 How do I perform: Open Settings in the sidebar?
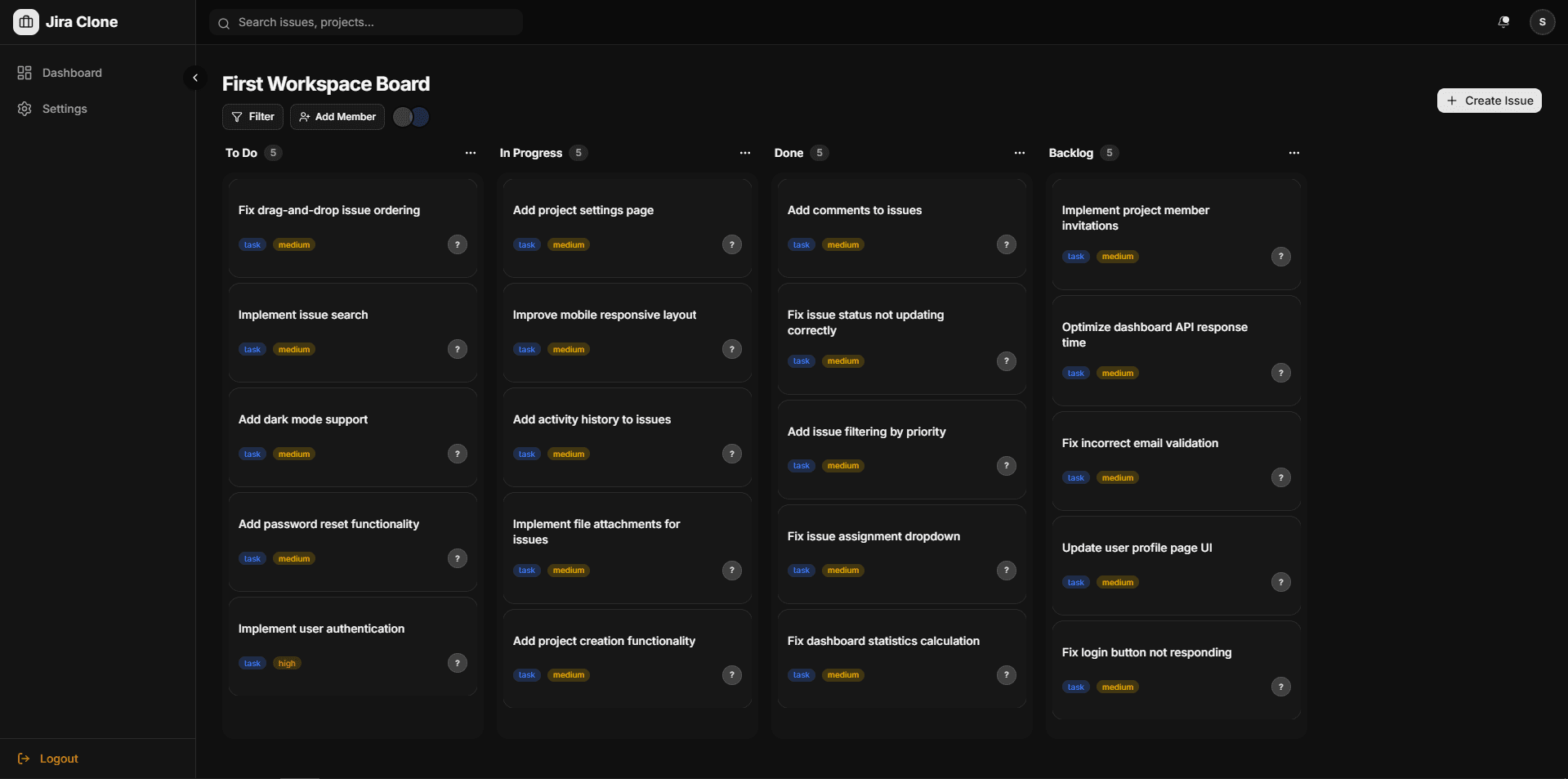tap(98, 109)
